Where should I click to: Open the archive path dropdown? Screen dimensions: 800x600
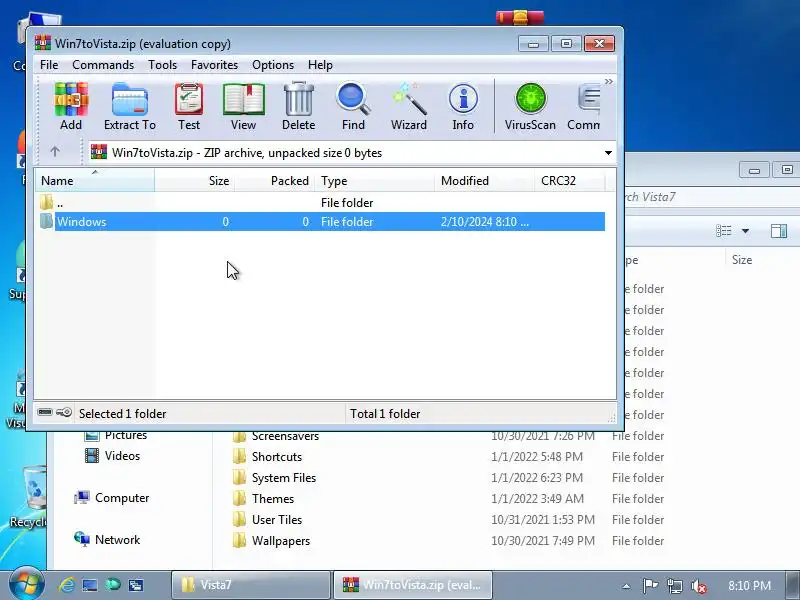click(608, 153)
